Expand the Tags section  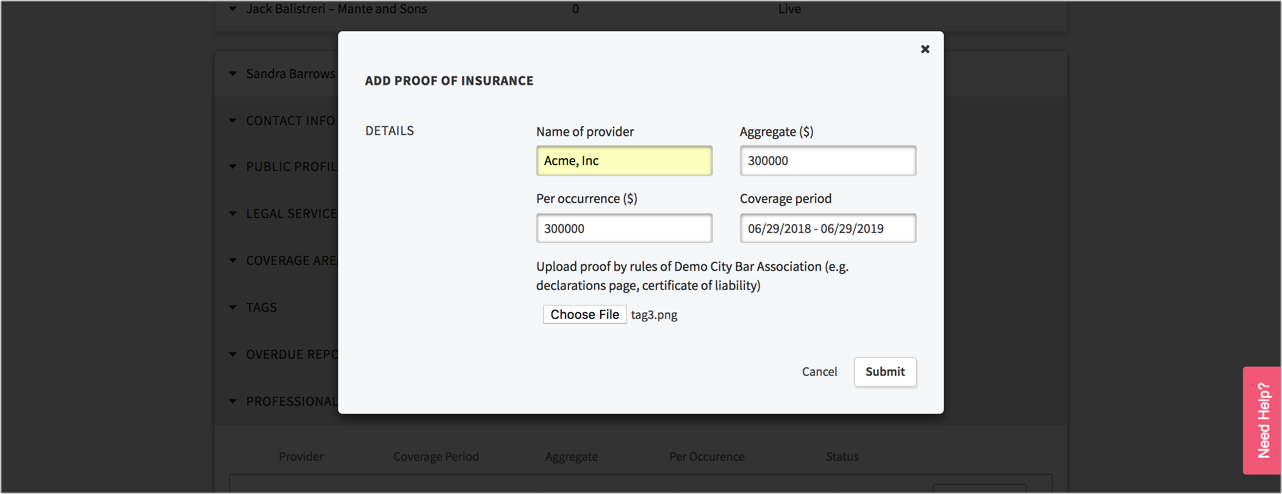[234, 308]
